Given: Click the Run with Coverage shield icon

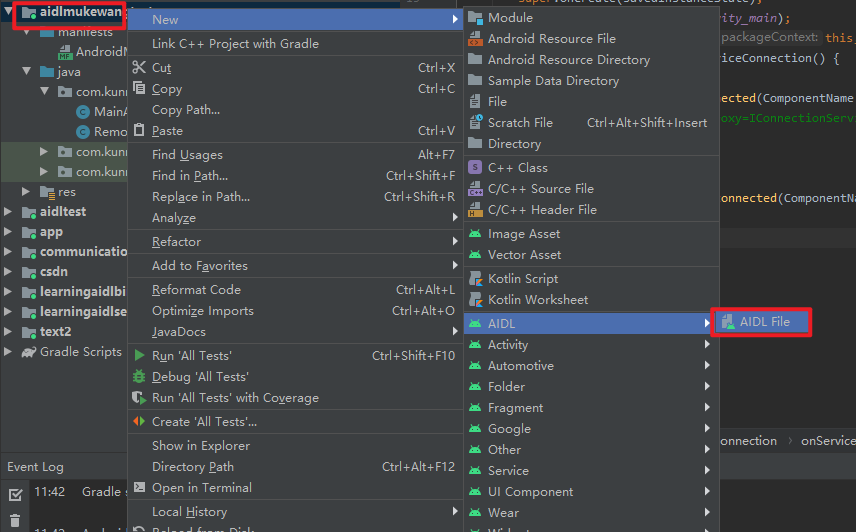Looking at the screenshot, I should tap(139, 398).
